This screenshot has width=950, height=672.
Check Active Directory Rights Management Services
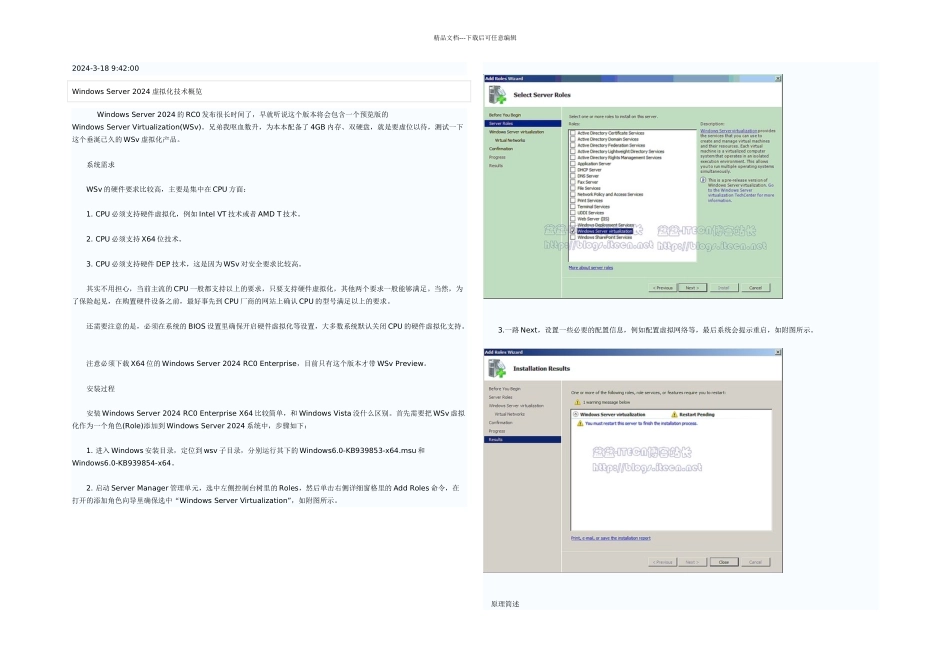pos(573,158)
